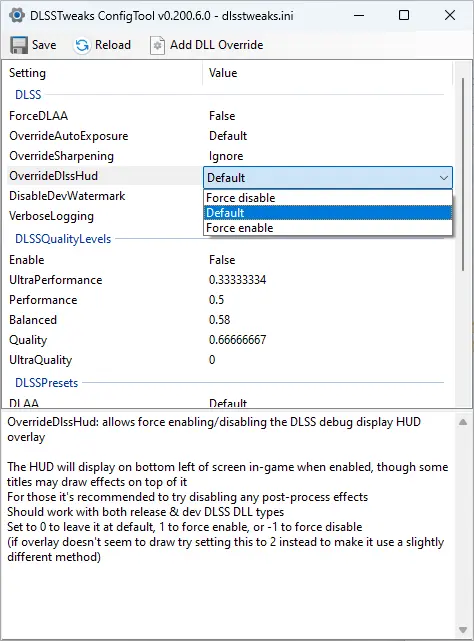
Task: Collapse the OverrideDlssHud dropdown arrow
Action: (443, 178)
